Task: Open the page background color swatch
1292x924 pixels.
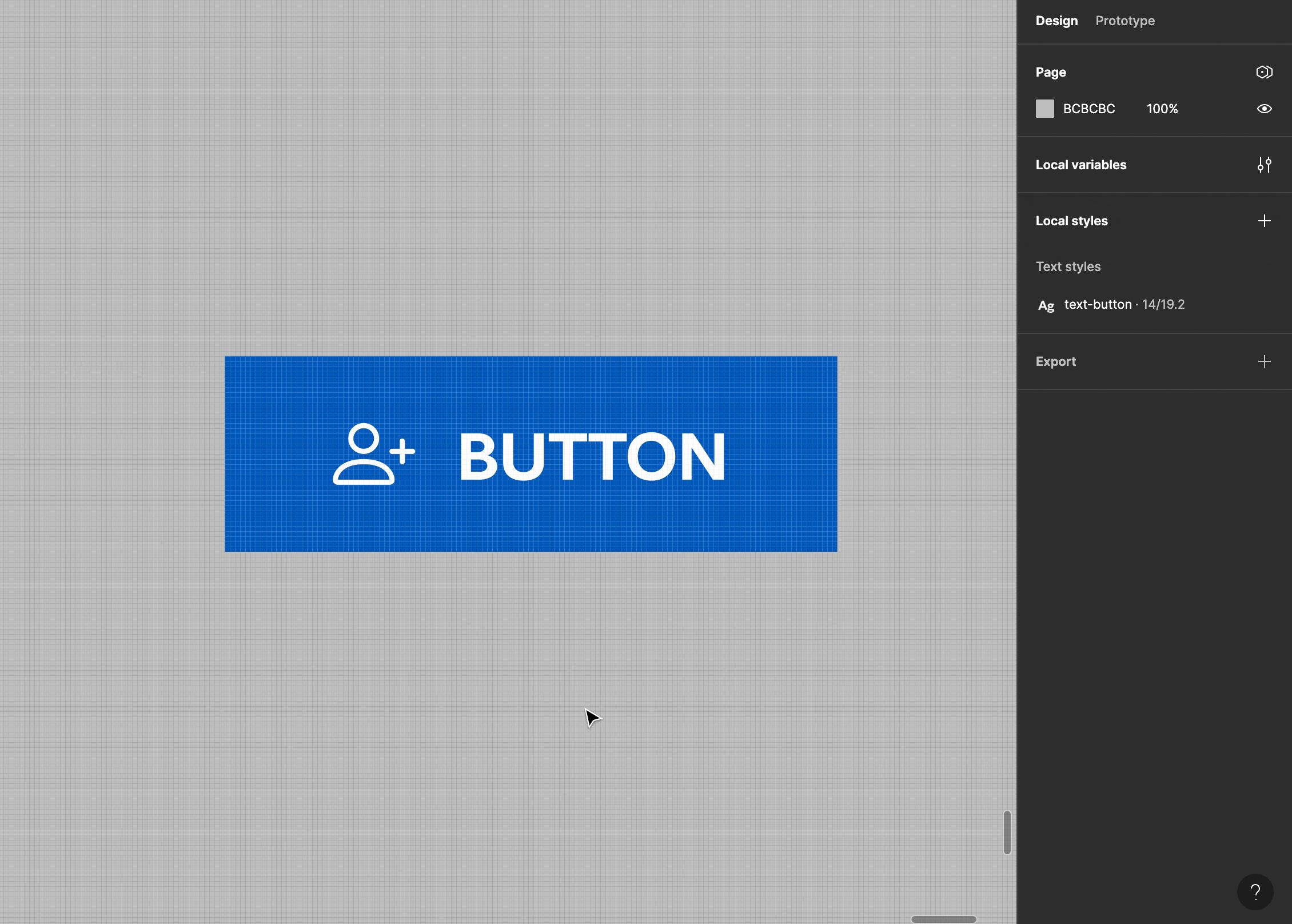Action: 1044,109
